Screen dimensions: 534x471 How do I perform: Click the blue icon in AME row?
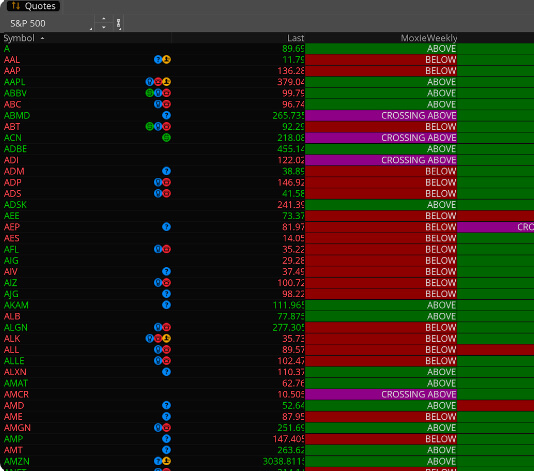[x=167, y=417]
